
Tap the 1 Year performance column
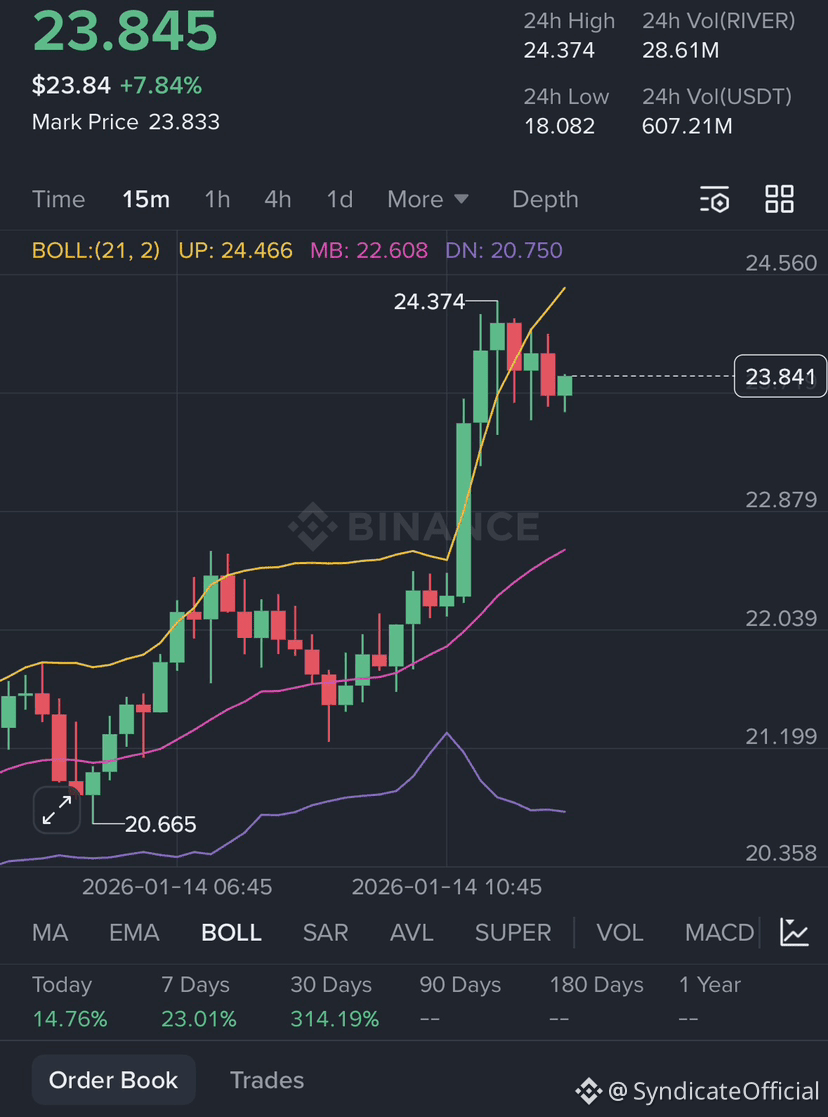(710, 1002)
